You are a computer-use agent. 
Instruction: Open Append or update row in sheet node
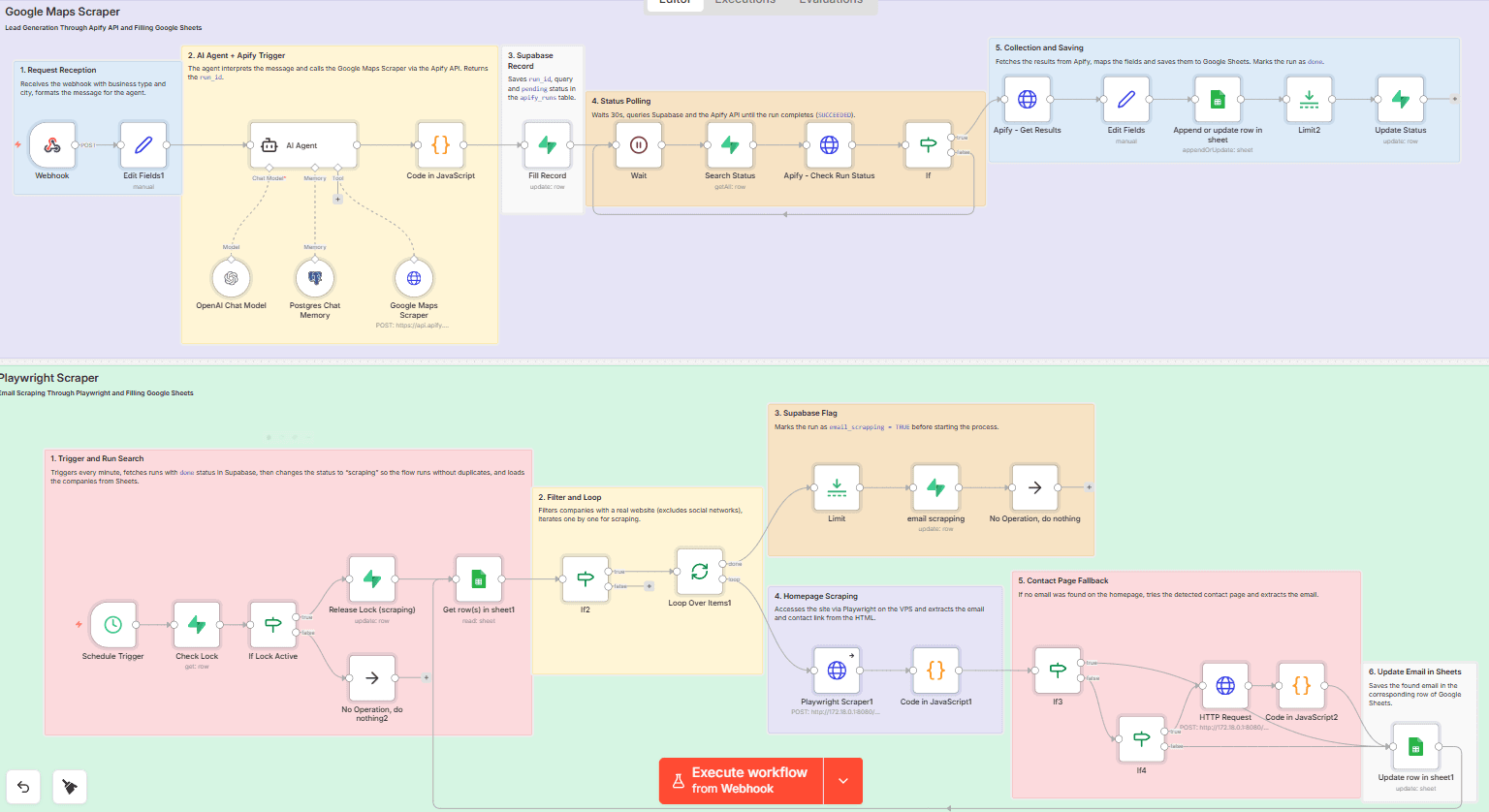1218,100
